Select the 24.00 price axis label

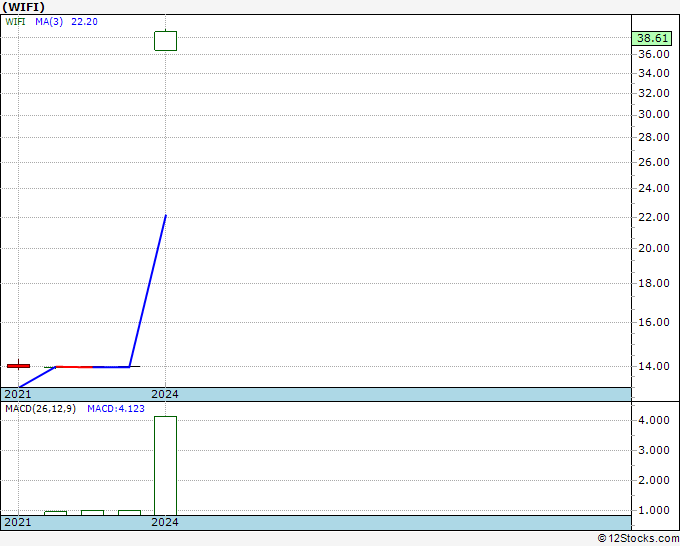pyautogui.click(x=654, y=188)
